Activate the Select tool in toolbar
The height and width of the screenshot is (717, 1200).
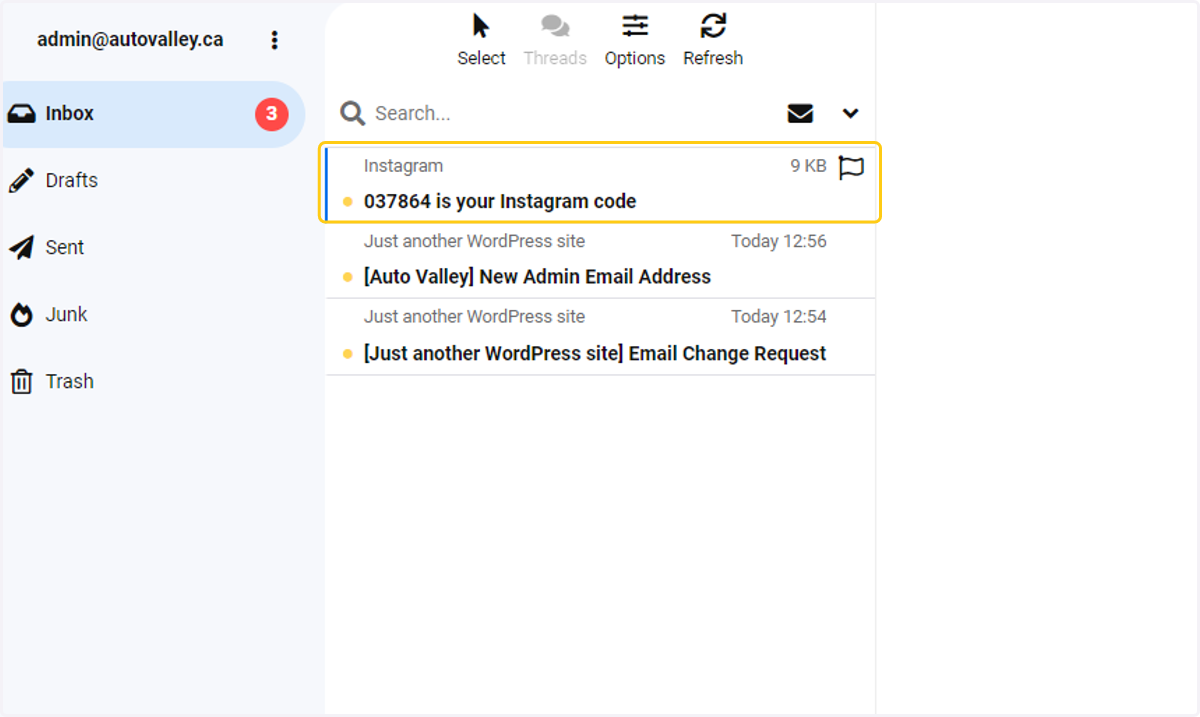coord(481,40)
